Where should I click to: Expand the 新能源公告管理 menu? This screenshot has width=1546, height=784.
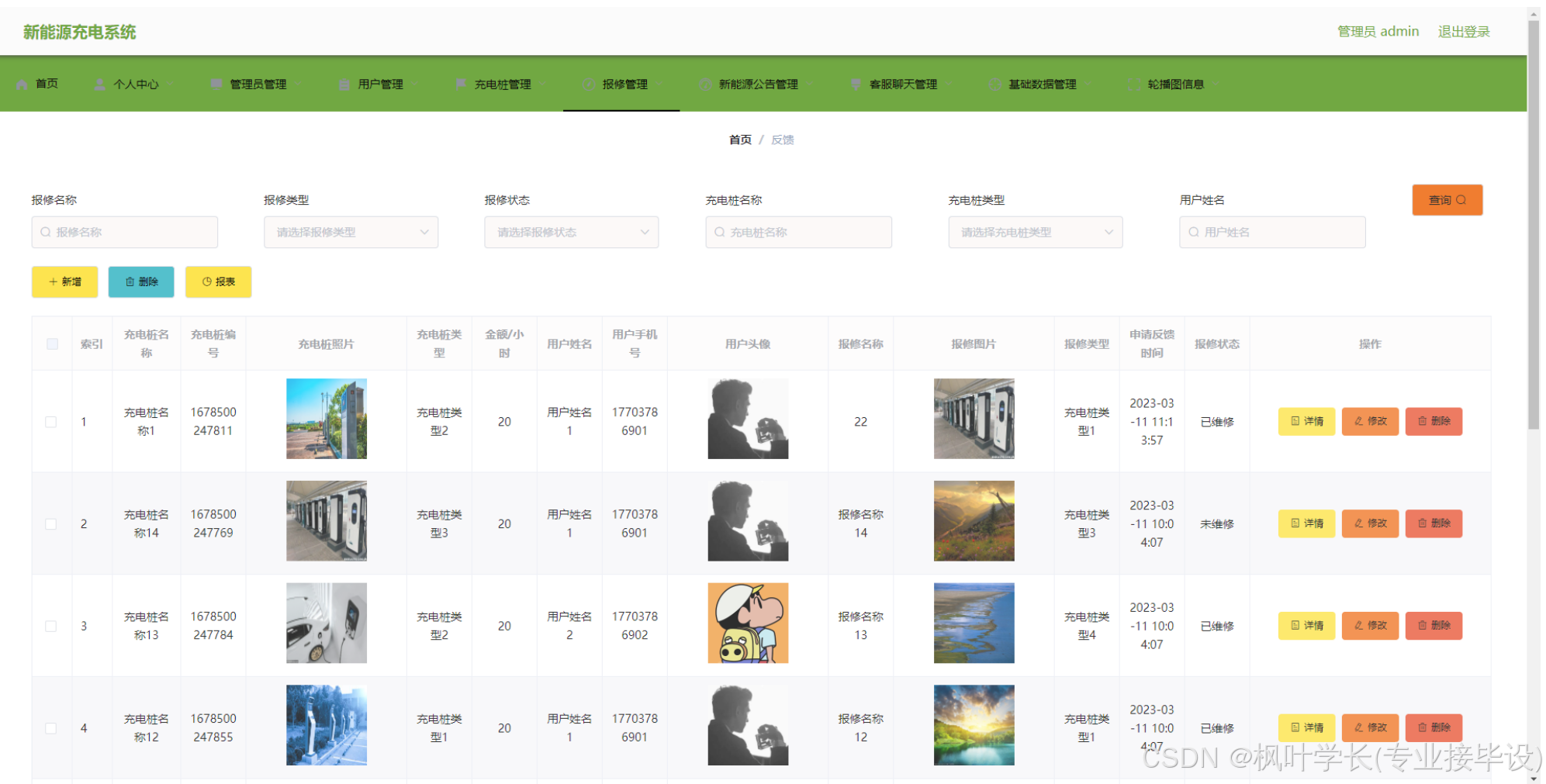(757, 84)
